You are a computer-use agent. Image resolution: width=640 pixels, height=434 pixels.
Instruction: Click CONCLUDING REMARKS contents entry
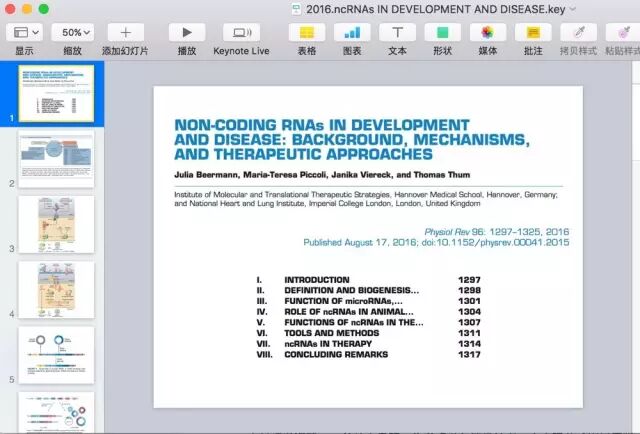(x=336, y=354)
